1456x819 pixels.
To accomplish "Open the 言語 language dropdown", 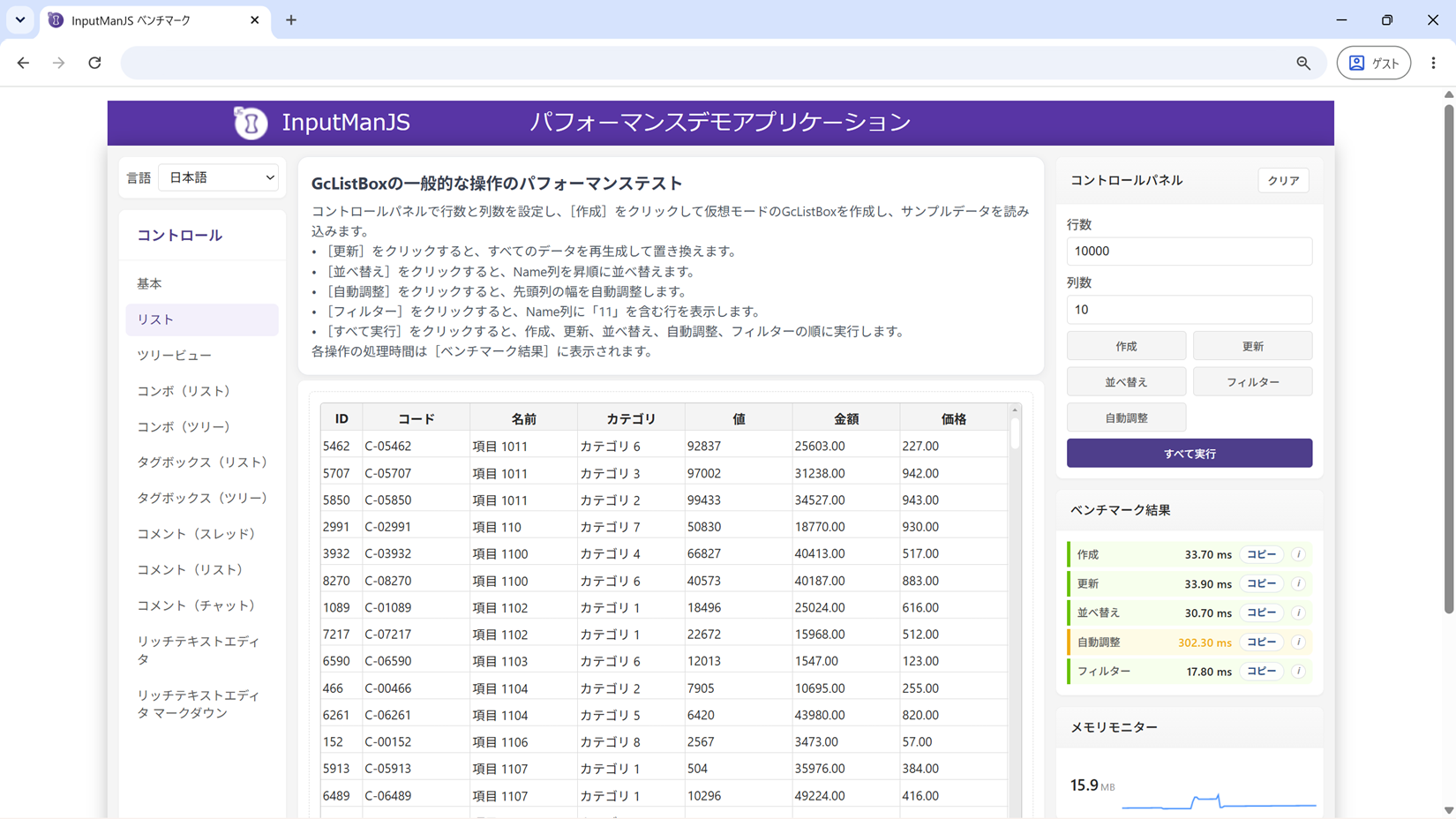I will point(219,177).
